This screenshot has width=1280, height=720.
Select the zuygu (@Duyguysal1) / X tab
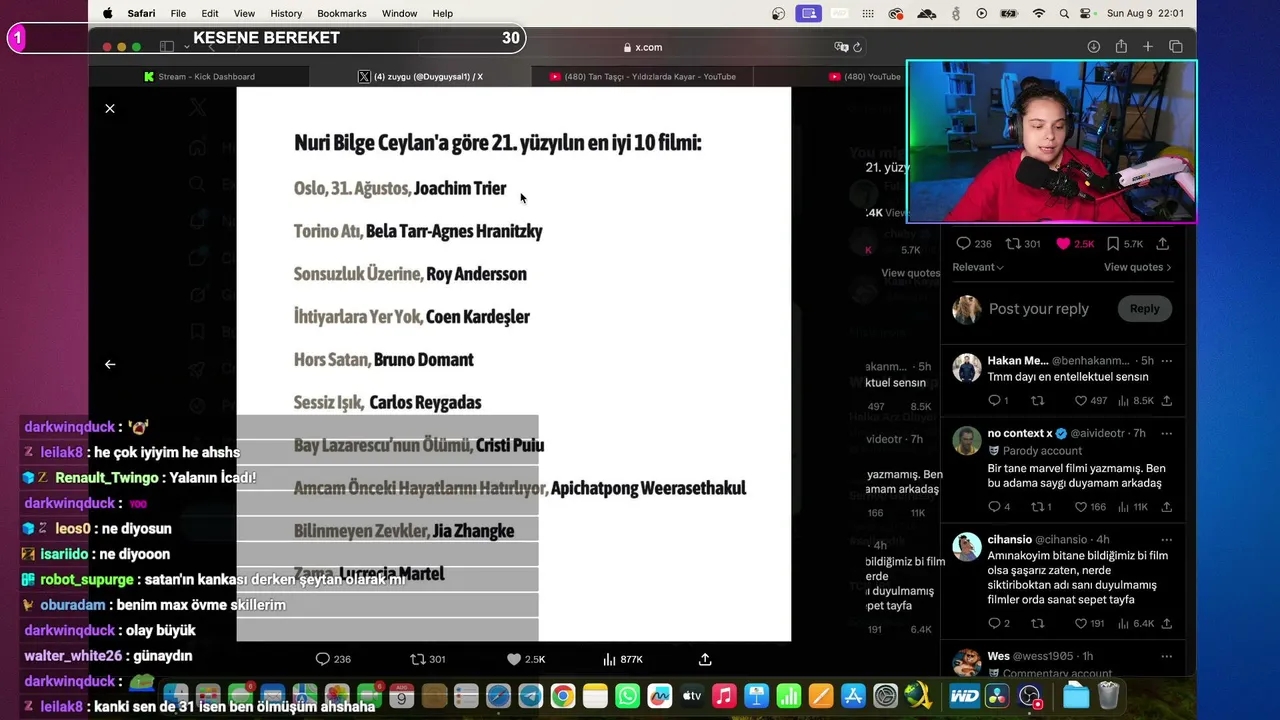coord(420,76)
